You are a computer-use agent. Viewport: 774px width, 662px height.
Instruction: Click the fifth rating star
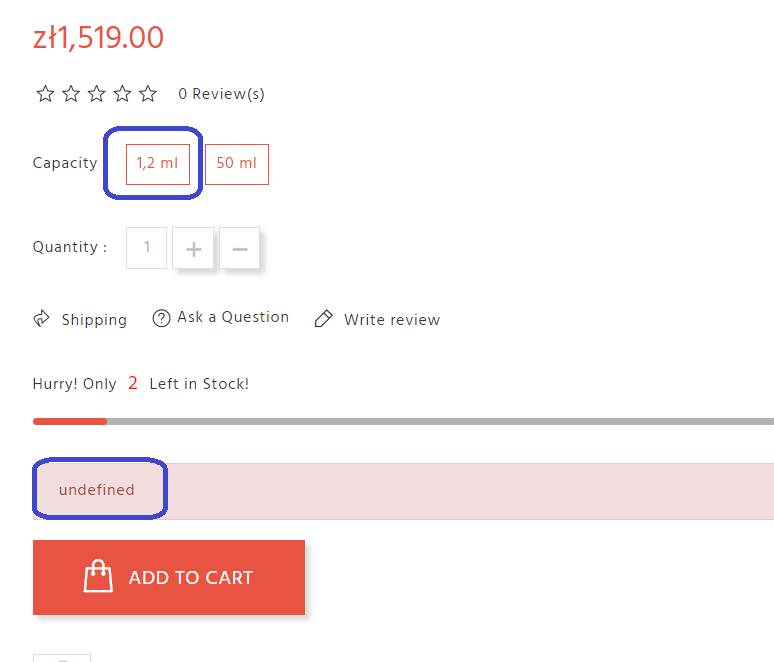tap(148, 94)
